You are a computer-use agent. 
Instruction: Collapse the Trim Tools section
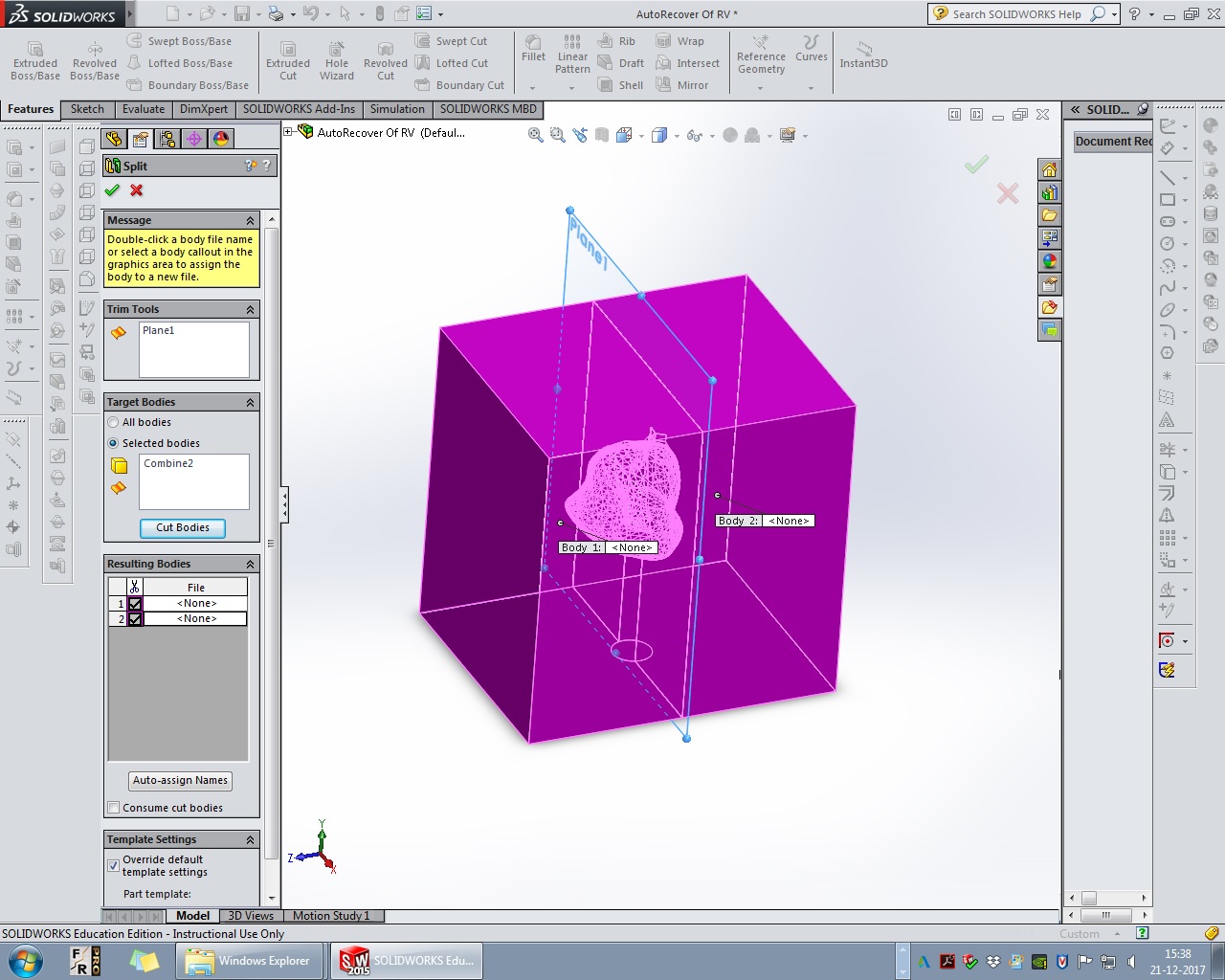(251, 309)
